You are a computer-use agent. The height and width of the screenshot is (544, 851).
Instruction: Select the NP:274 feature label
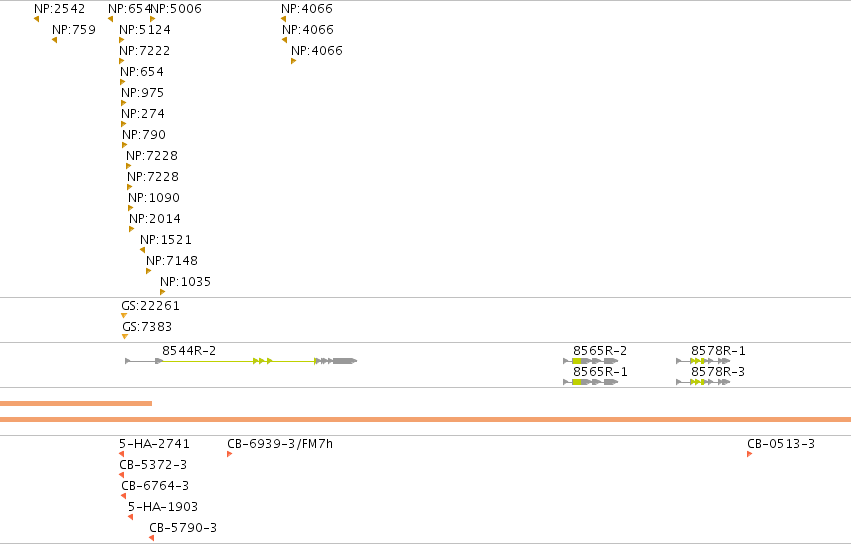coord(143,113)
